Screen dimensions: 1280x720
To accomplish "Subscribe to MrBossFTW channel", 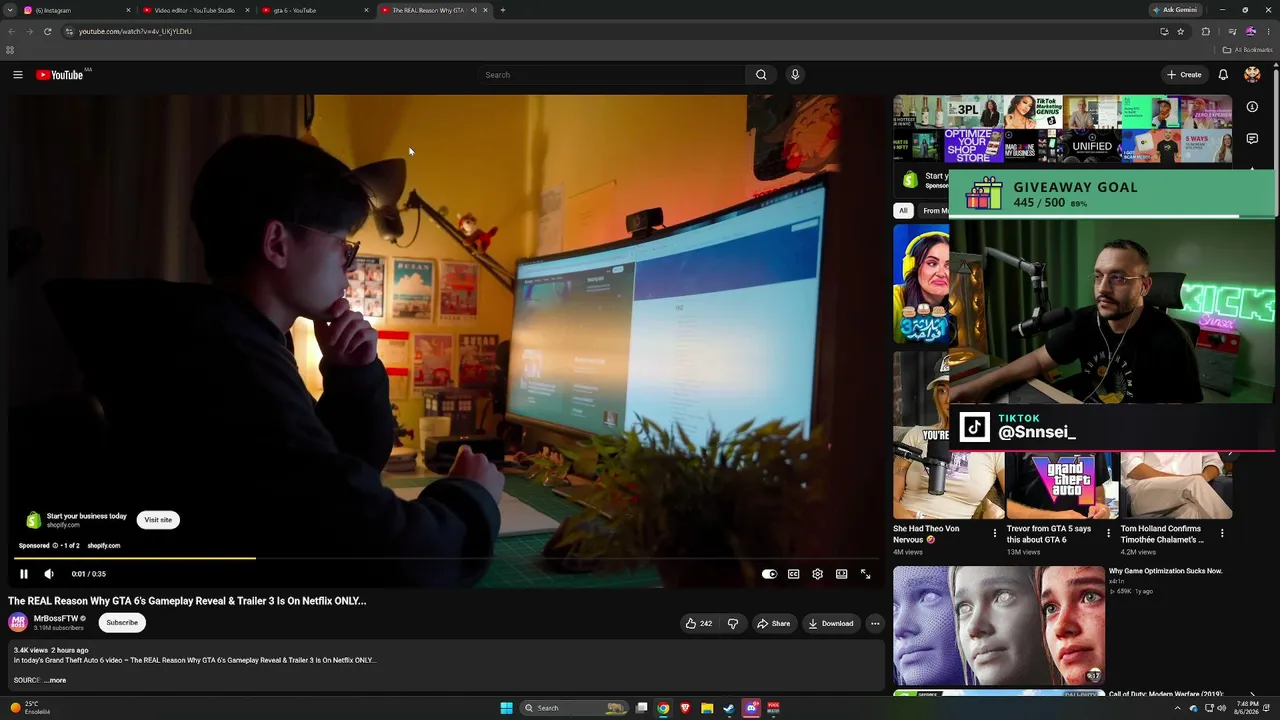I will [122, 622].
